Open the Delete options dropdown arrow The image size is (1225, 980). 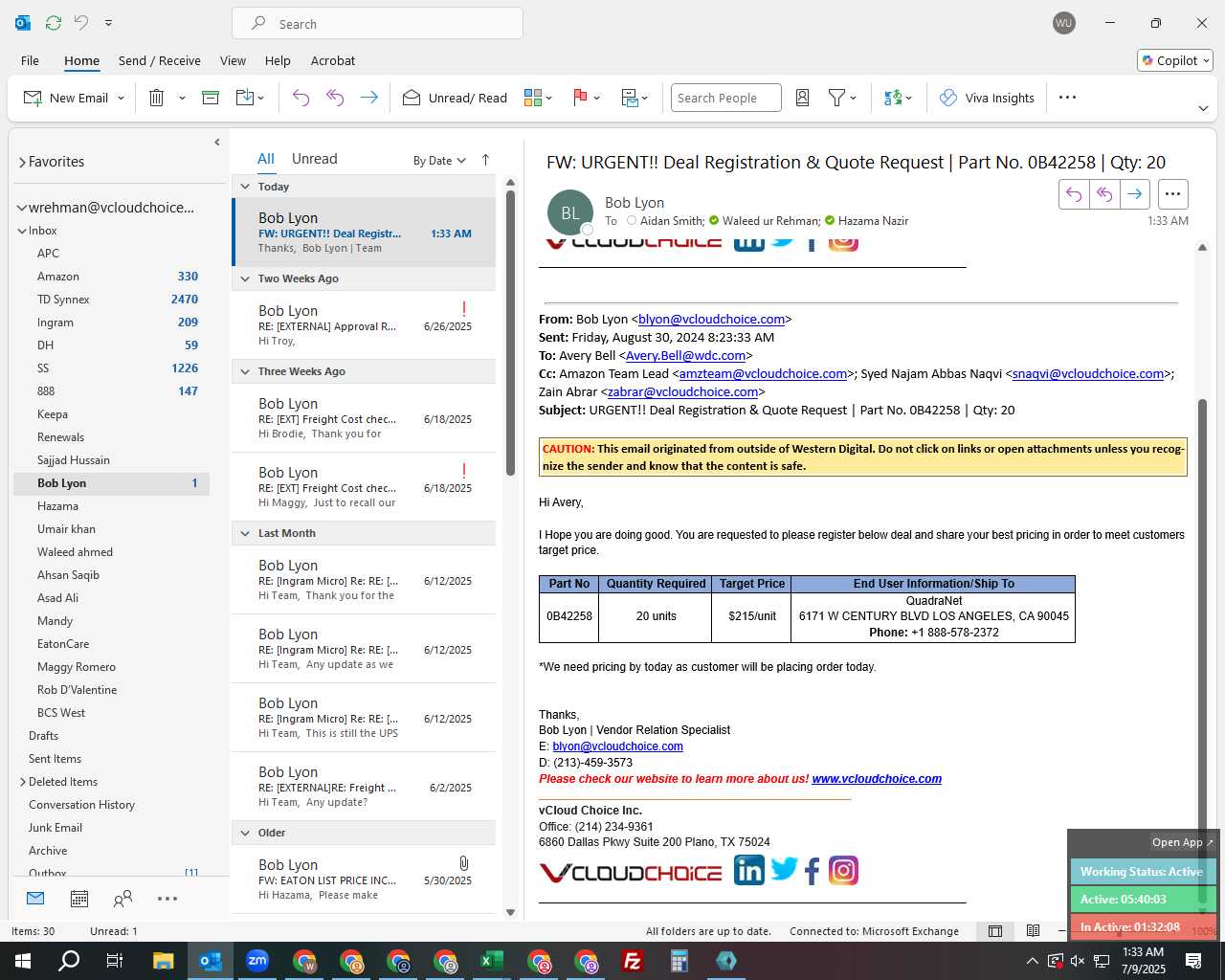pos(182,98)
